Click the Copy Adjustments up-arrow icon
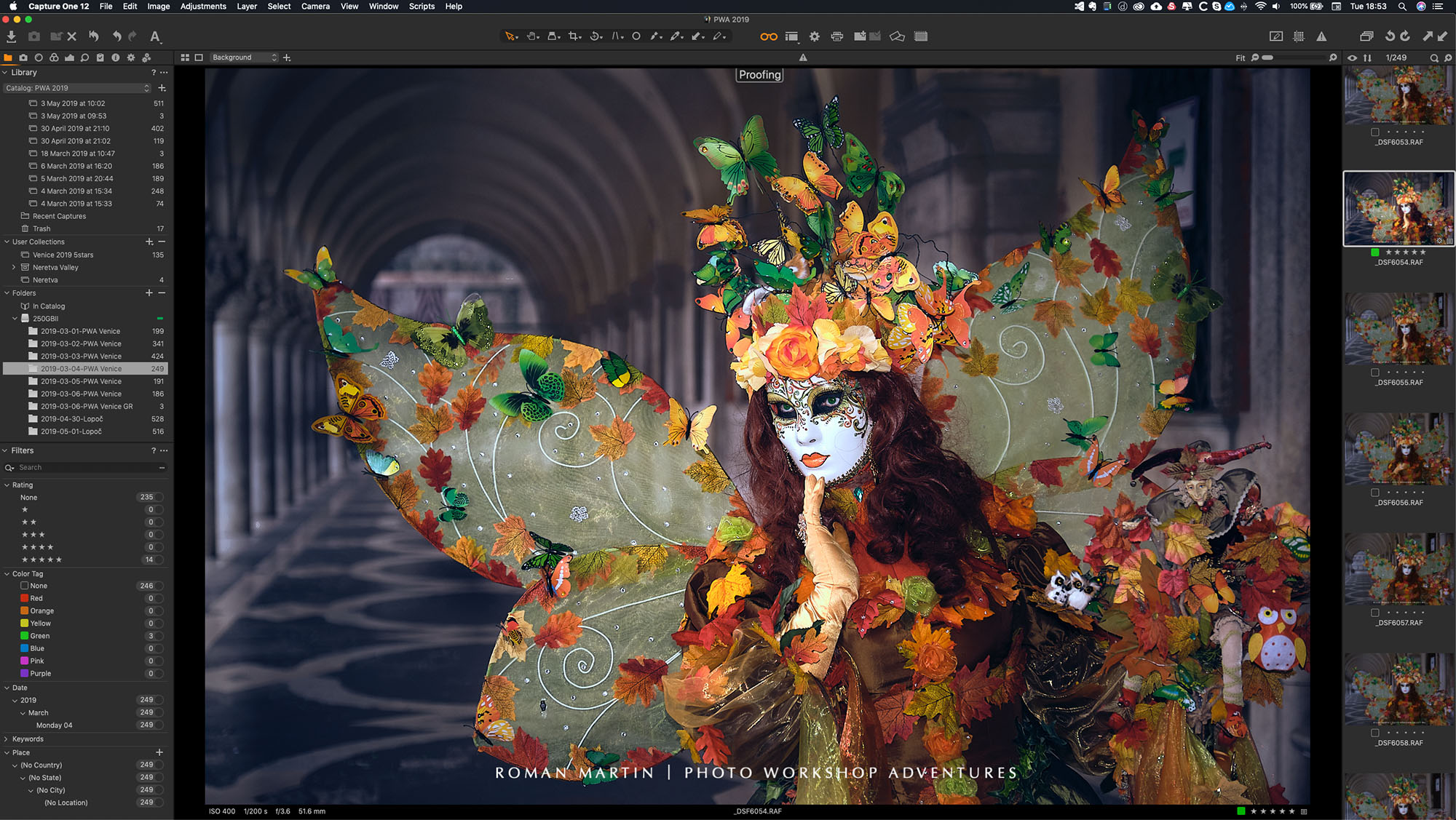 pos(1428,36)
